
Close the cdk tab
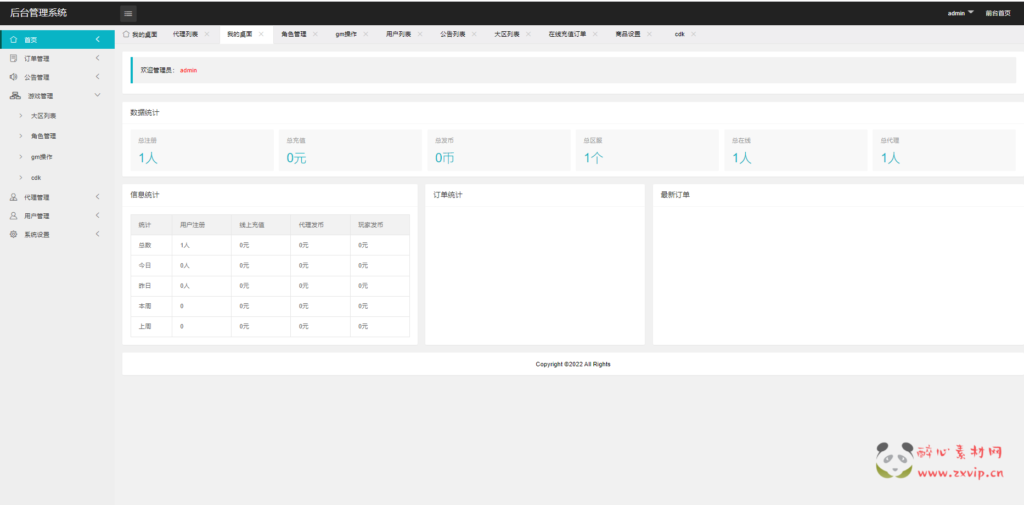(x=693, y=34)
